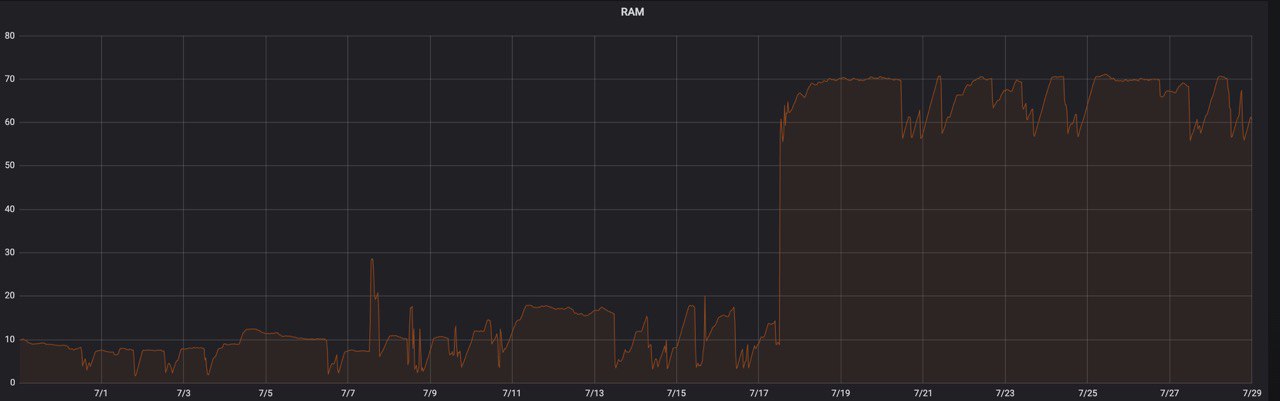The width and height of the screenshot is (1280, 401).
Task: Click the 0 value on y-axis
Action: pos(12,382)
